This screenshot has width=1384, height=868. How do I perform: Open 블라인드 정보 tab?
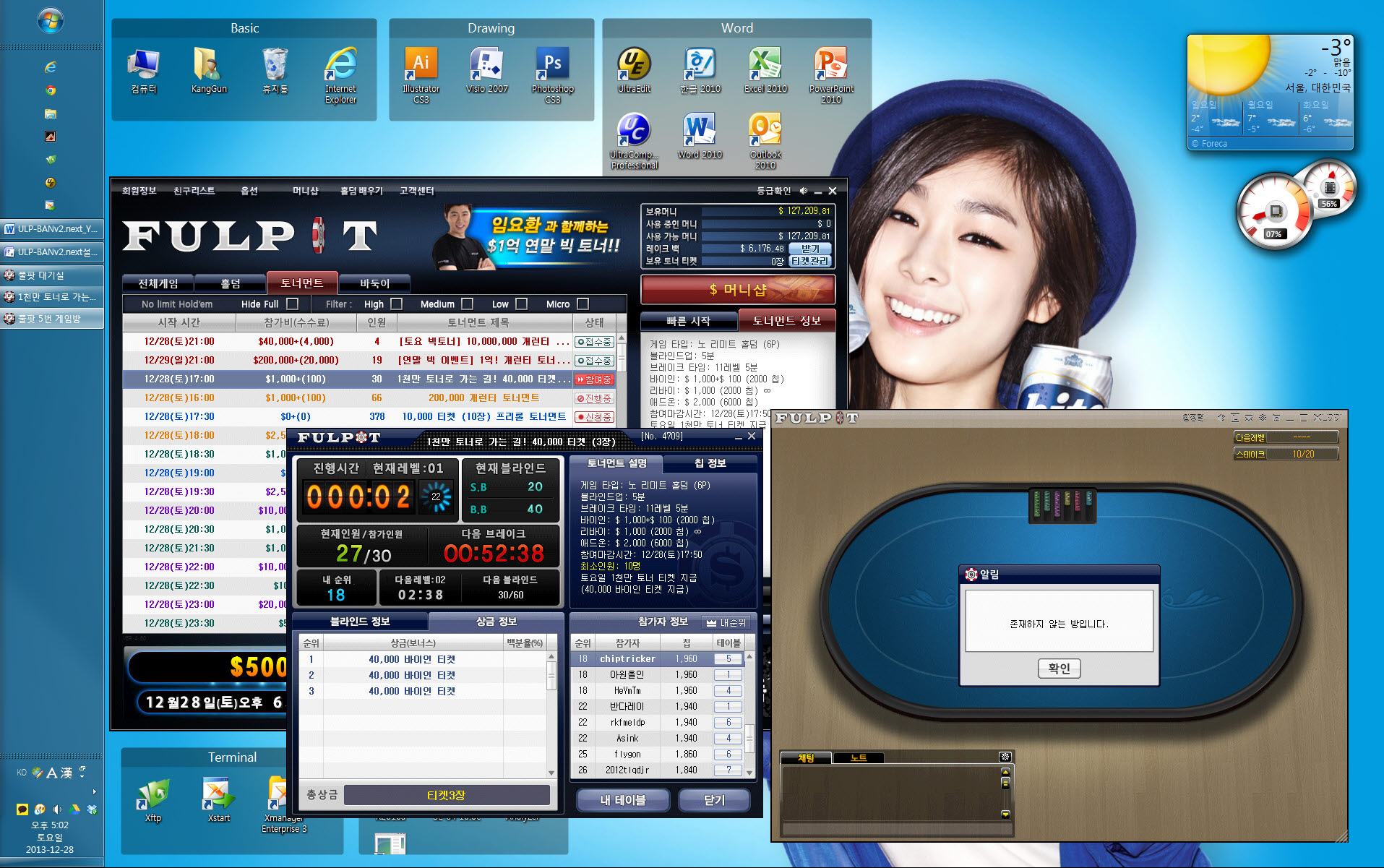pos(360,622)
